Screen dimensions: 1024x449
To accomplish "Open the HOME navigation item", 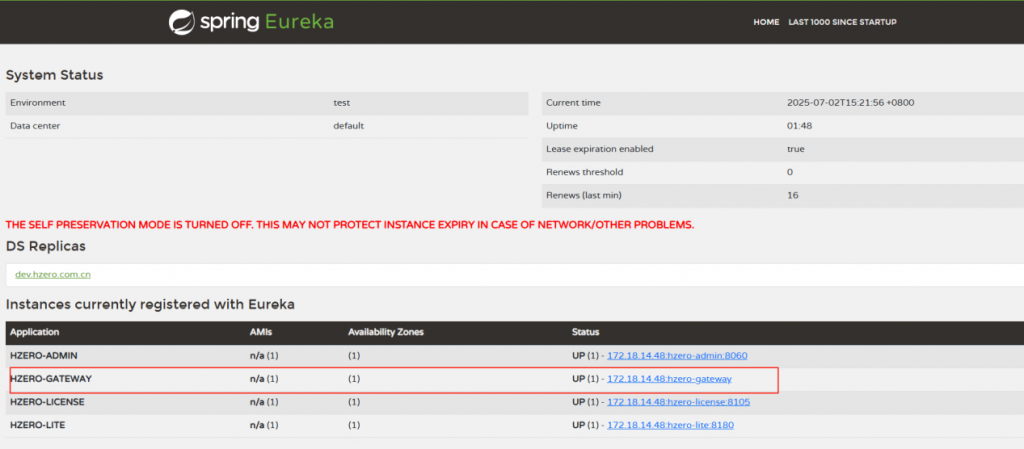I will pyautogui.click(x=766, y=22).
